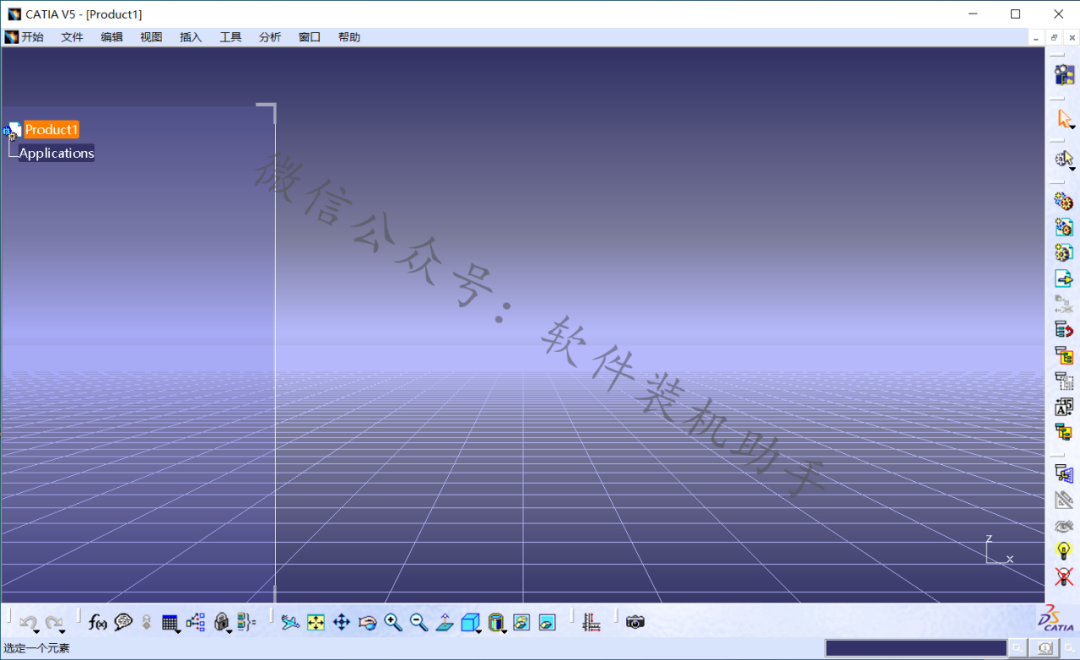Screen dimensions: 1080x660
Task: Click the shading render style cylinder icon
Action: pos(495,623)
